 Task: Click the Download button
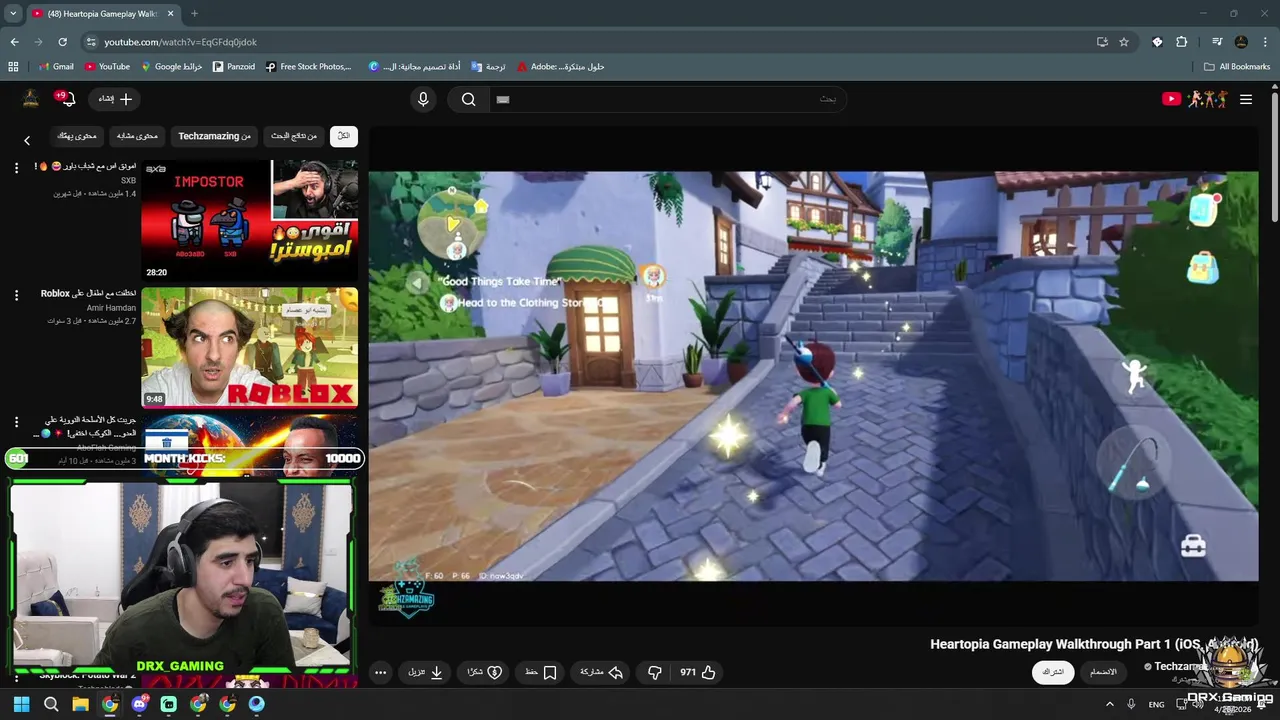point(425,672)
